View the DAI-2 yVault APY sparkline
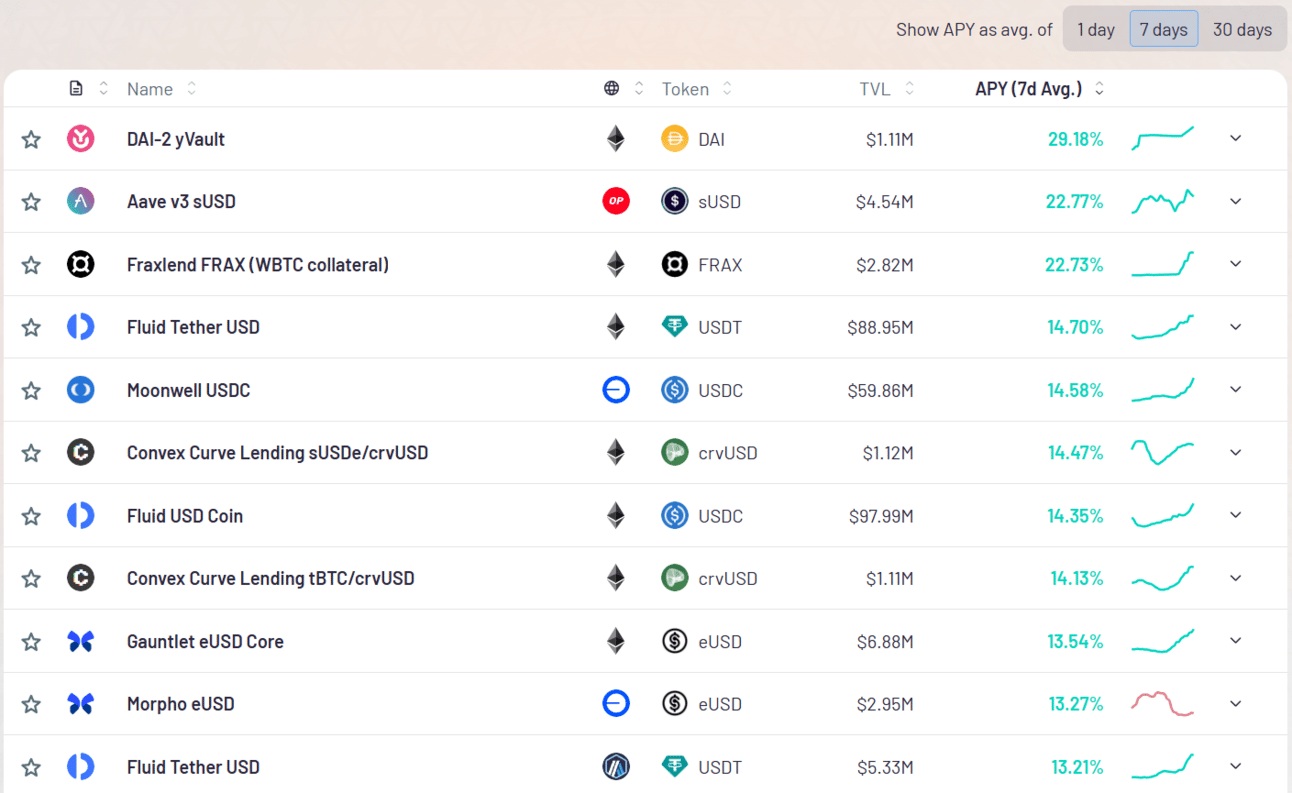Viewport: 1292px width, 793px height. point(1162,138)
